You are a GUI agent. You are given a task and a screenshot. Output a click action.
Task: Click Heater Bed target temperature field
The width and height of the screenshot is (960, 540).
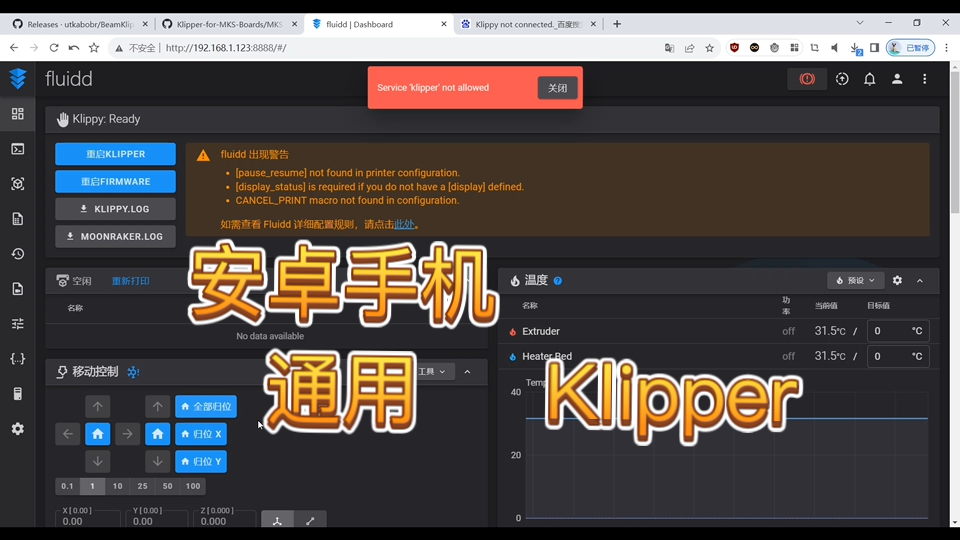click(x=898, y=356)
